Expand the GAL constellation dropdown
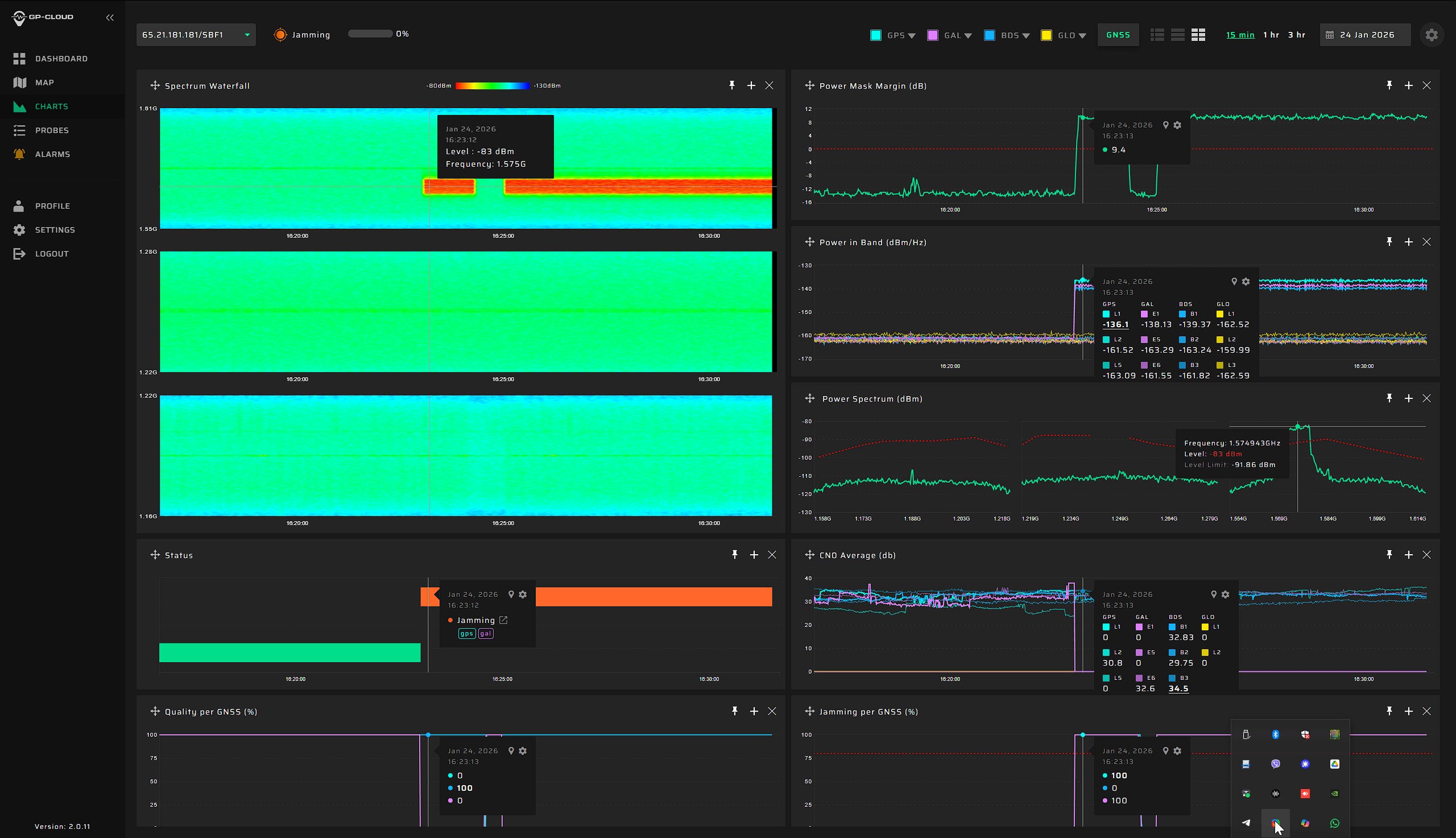The height and width of the screenshot is (838, 1456). pyautogui.click(x=970, y=35)
